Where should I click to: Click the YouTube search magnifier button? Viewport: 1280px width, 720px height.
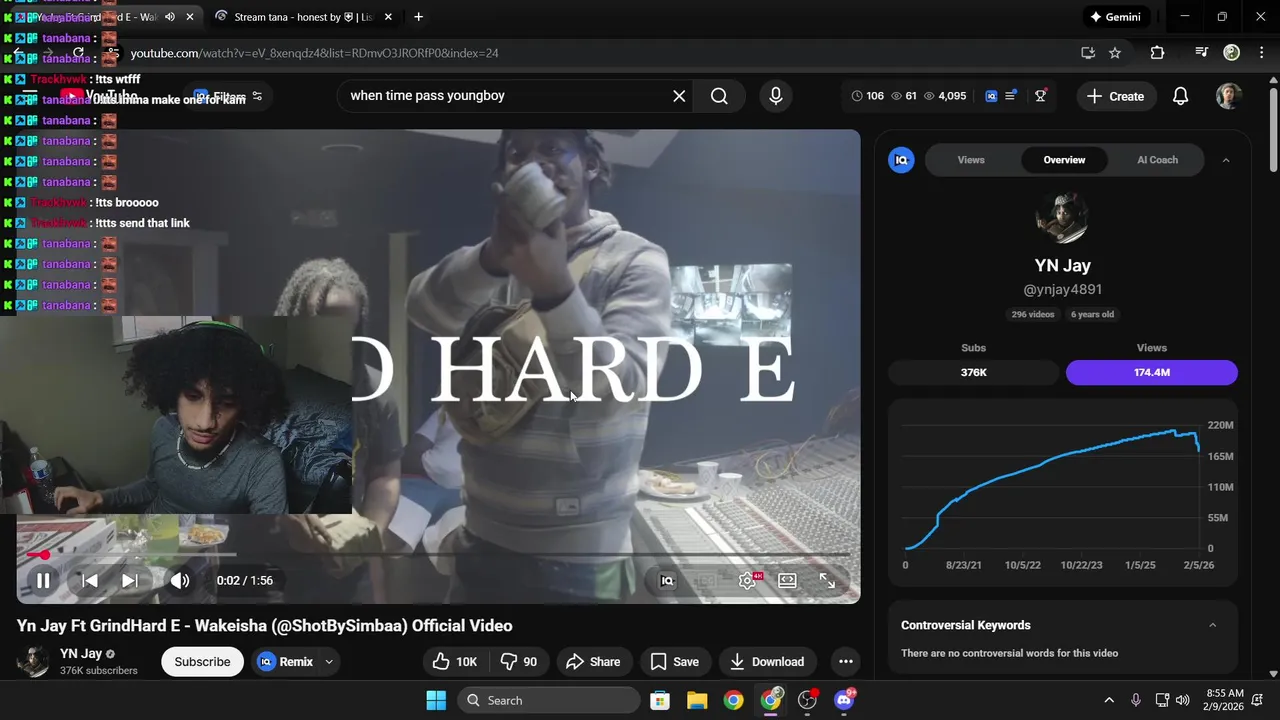tap(719, 96)
